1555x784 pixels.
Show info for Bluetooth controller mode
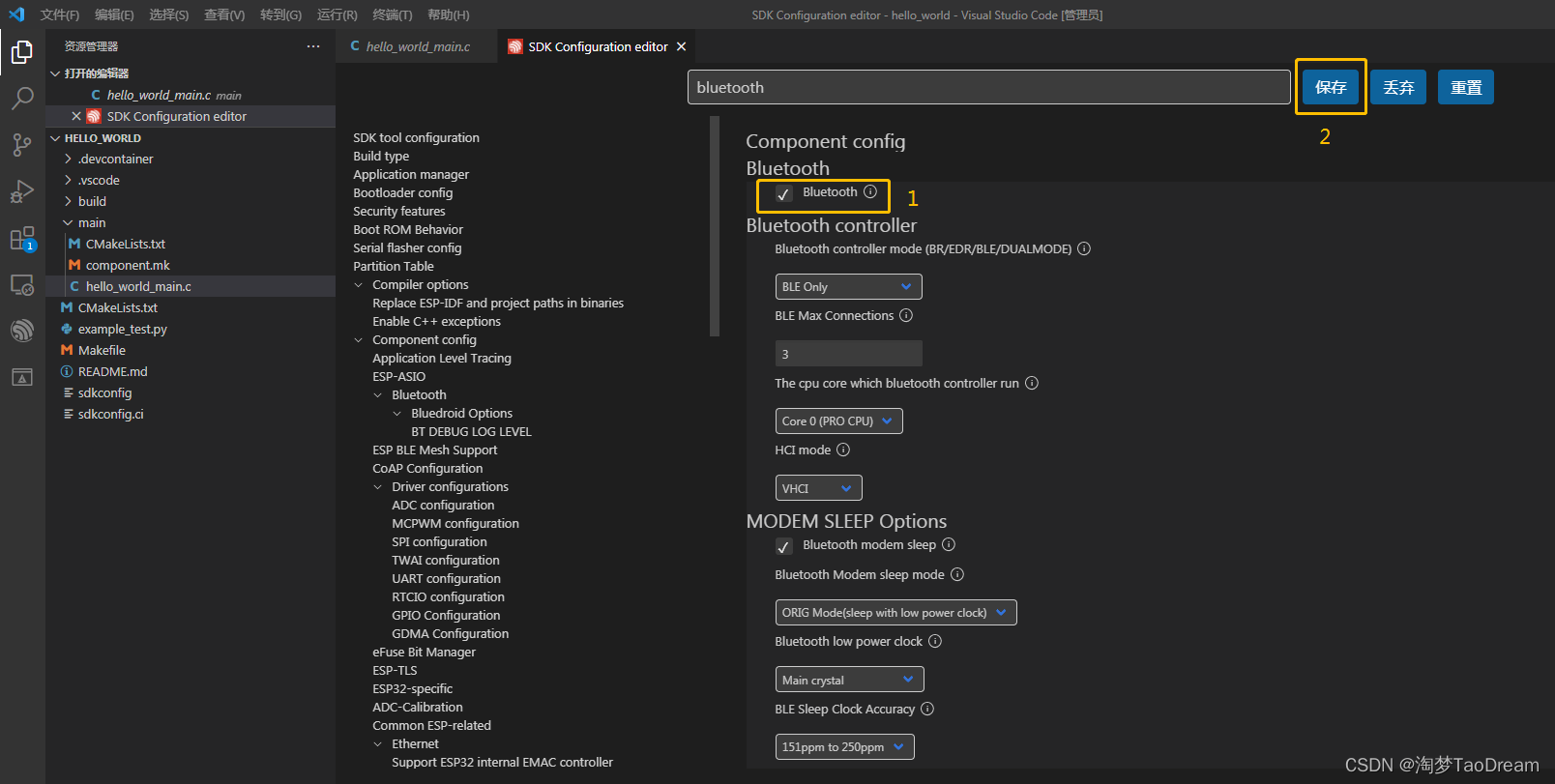[1084, 248]
